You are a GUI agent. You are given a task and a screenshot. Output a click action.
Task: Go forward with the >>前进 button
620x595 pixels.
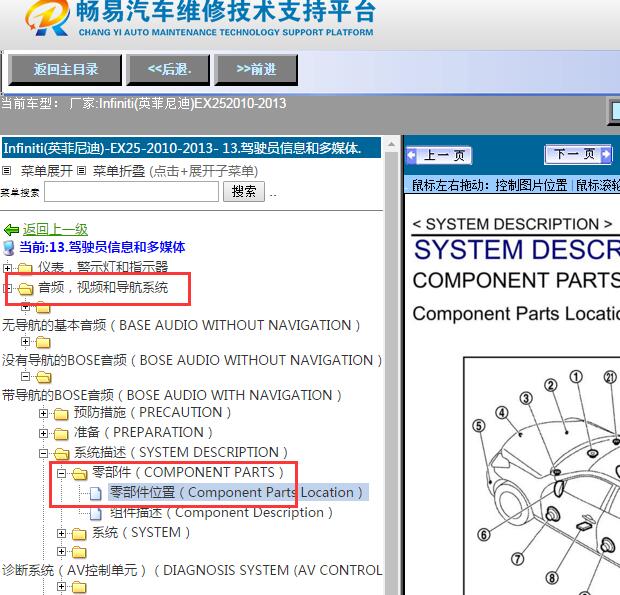pyautogui.click(x=256, y=70)
